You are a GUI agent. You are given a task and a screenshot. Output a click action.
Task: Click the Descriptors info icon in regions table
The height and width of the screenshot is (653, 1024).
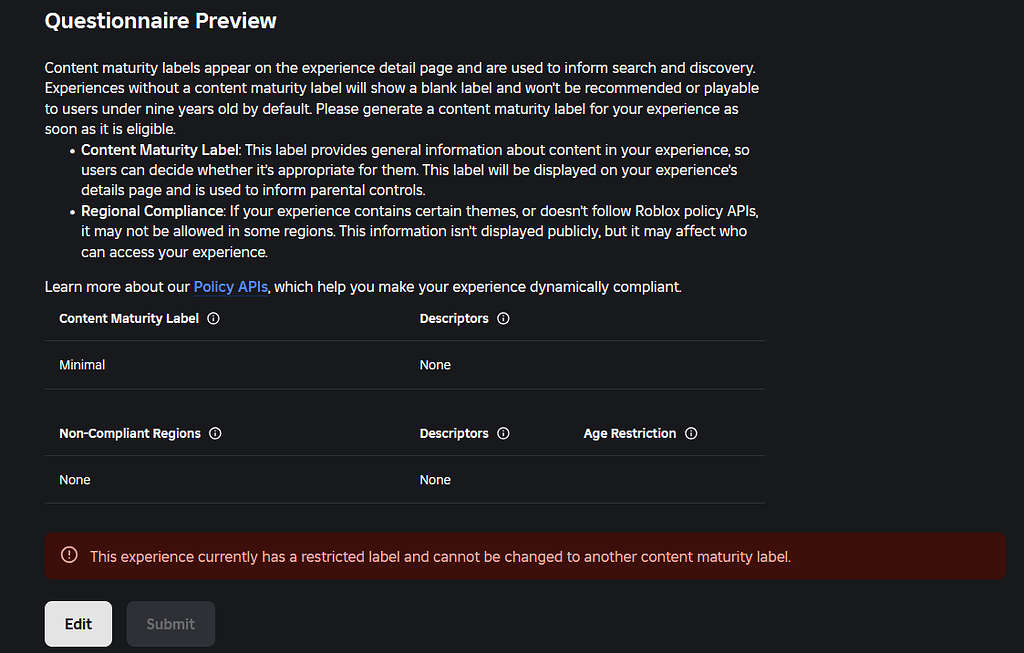click(503, 433)
